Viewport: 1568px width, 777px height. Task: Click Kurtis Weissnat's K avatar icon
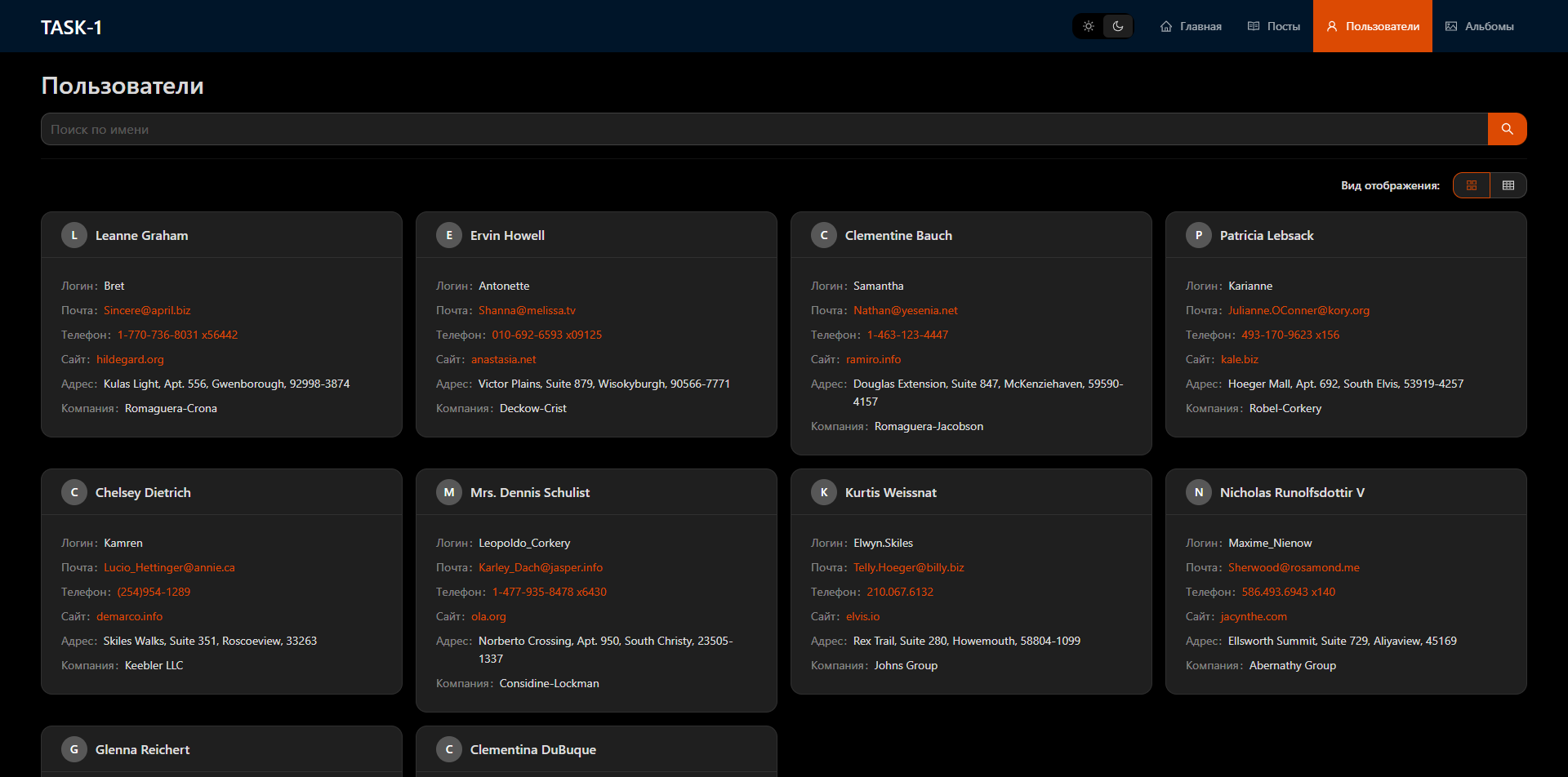click(x=824, y=492)
